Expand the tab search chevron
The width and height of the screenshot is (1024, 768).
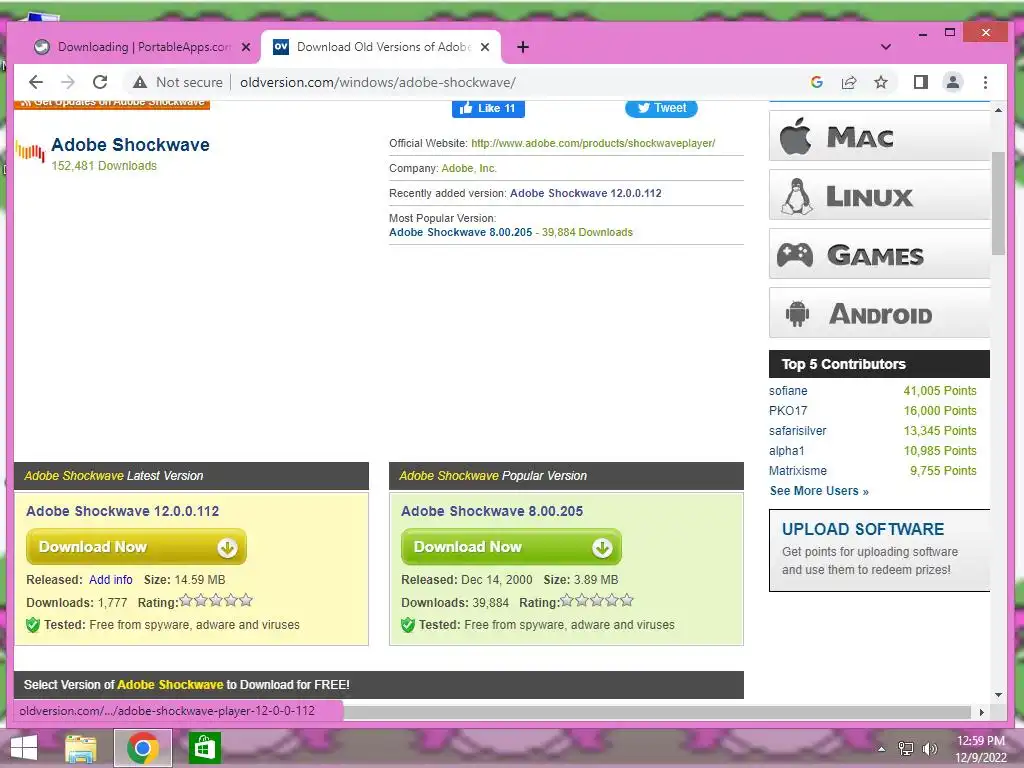pyautogui.click(x=886, y=47)
